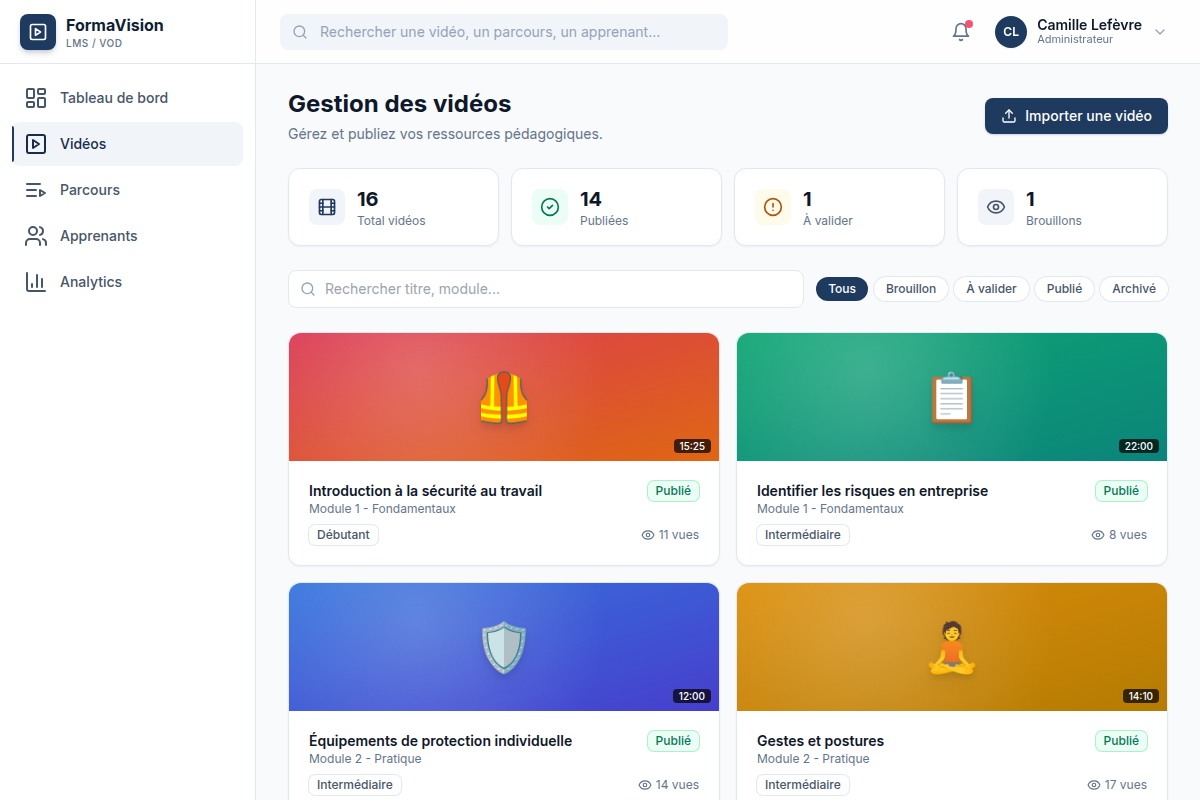The width and height of the screenshot is (1200, 800).
Task: Click Intermédiaire tag on Identifier les risques
Action: pyautogui.click(x=803, y=535)
